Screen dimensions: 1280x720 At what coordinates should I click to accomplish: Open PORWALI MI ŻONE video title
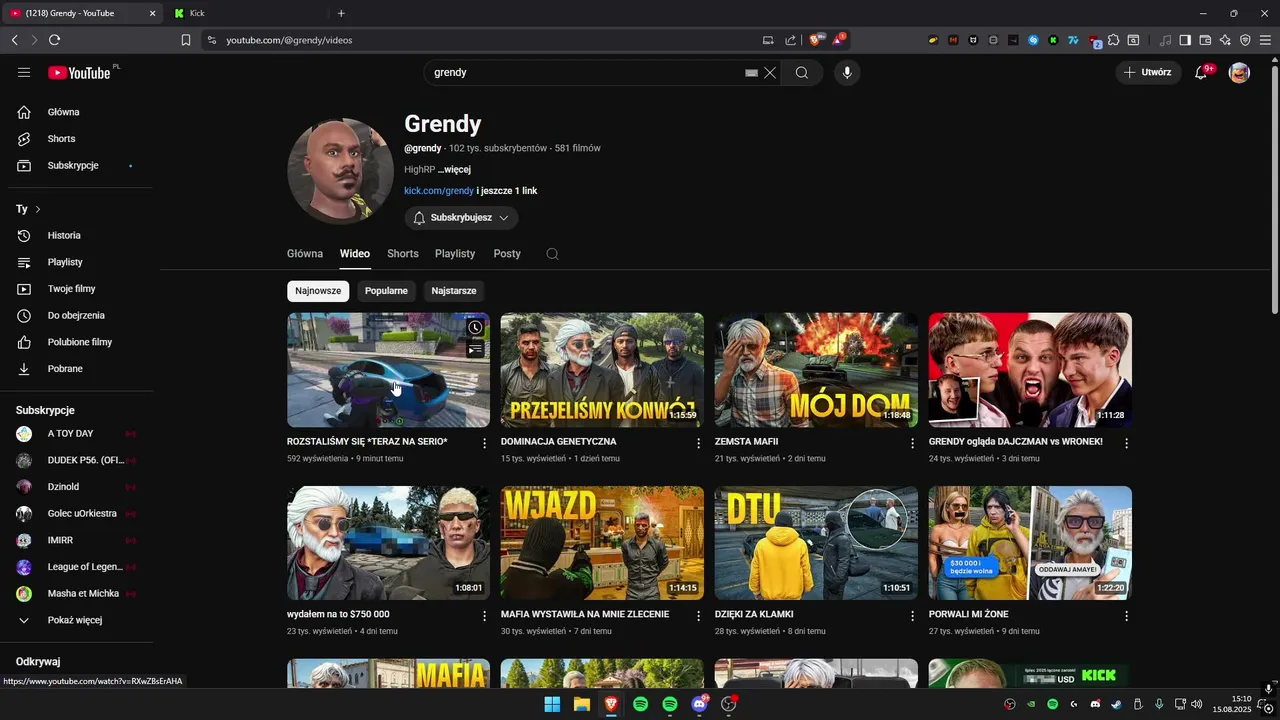968,614
